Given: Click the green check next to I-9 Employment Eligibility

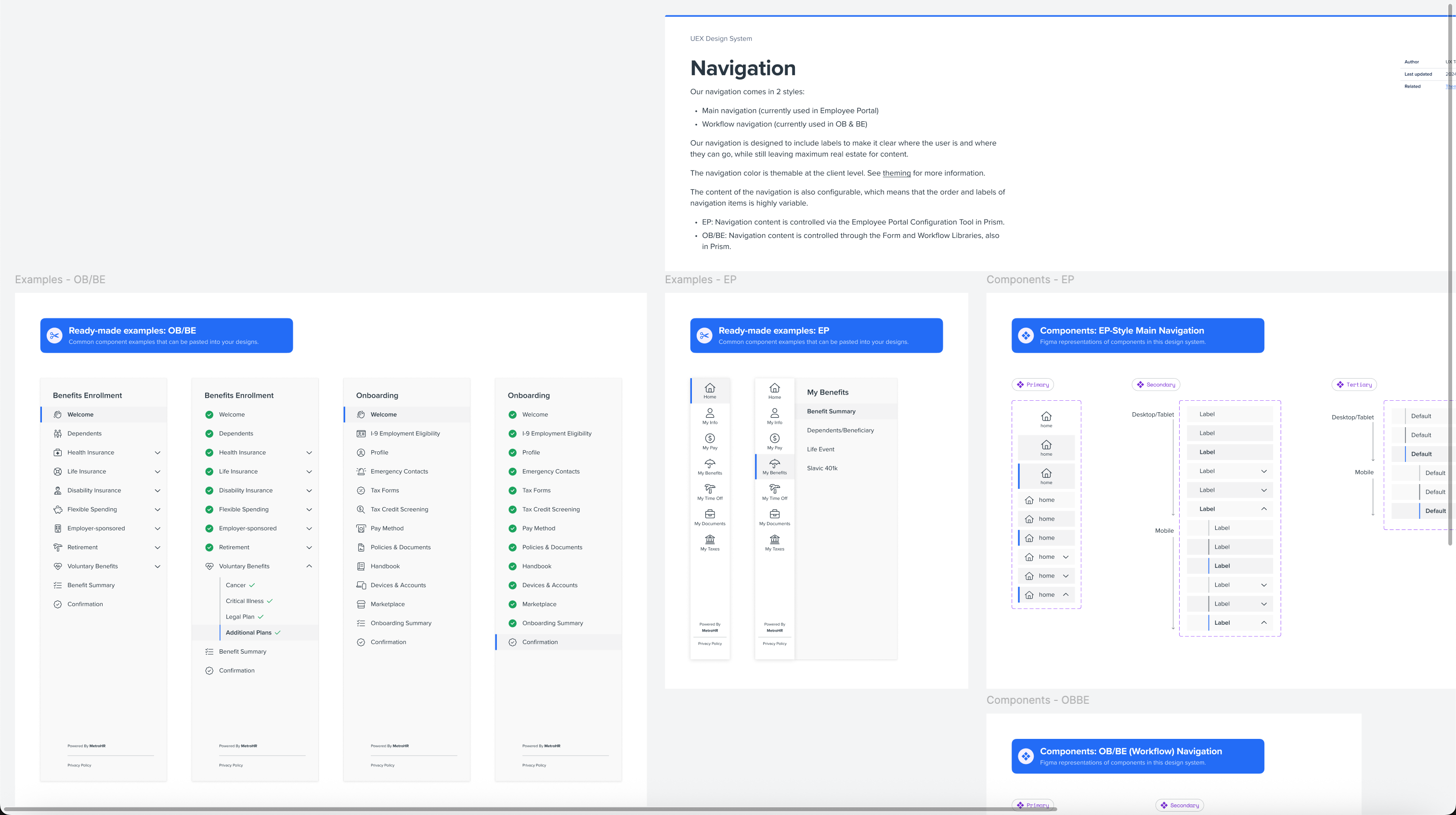Looking at the screenshot, I should coord(512,434).
